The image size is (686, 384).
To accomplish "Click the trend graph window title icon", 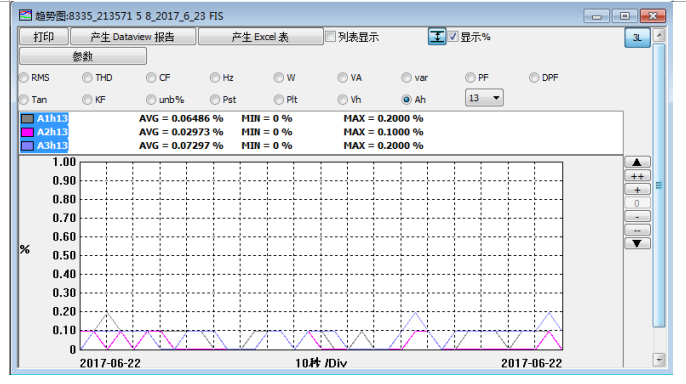I will click(25, 16).
